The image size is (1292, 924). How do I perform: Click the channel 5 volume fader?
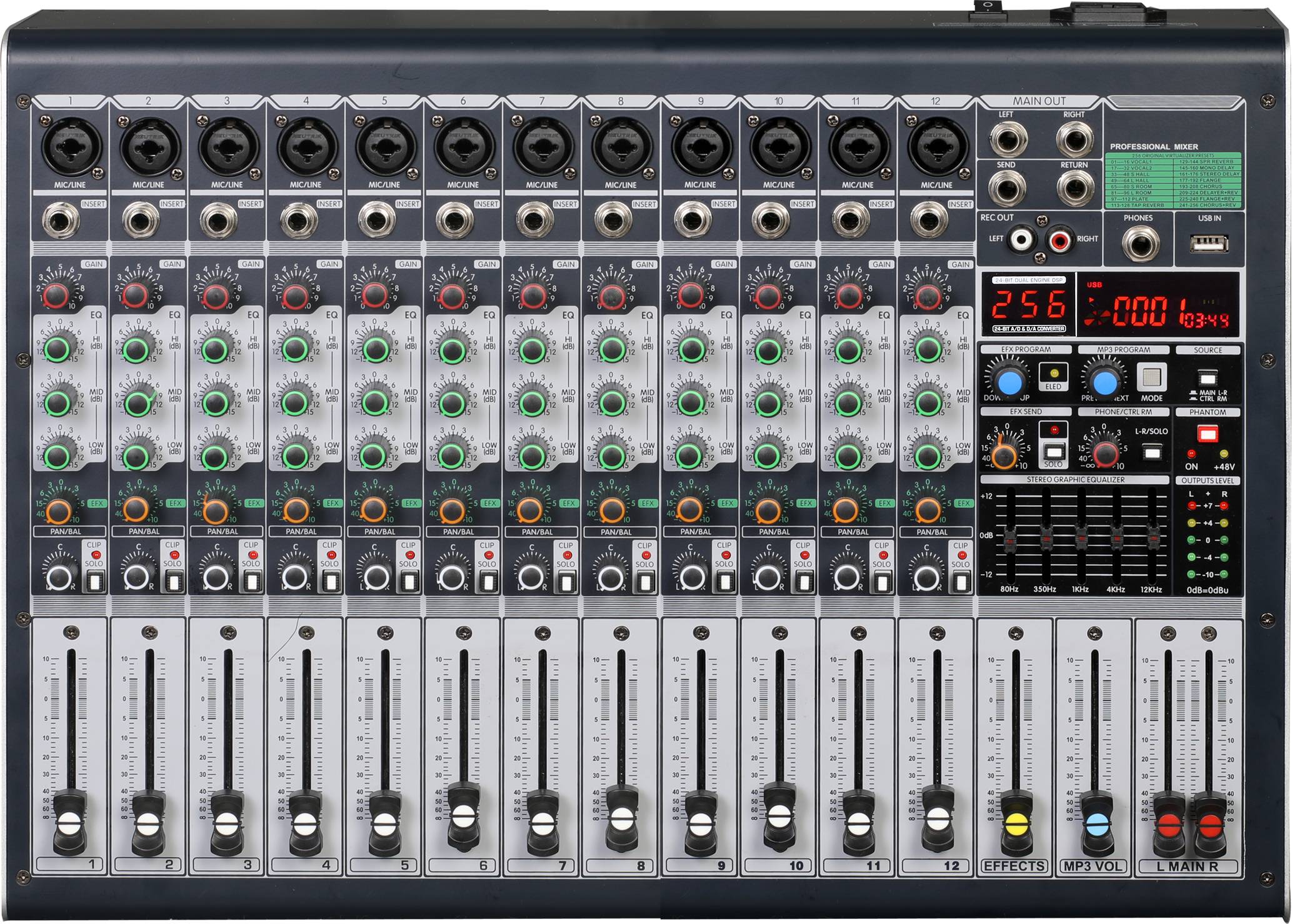pos(385,823)
